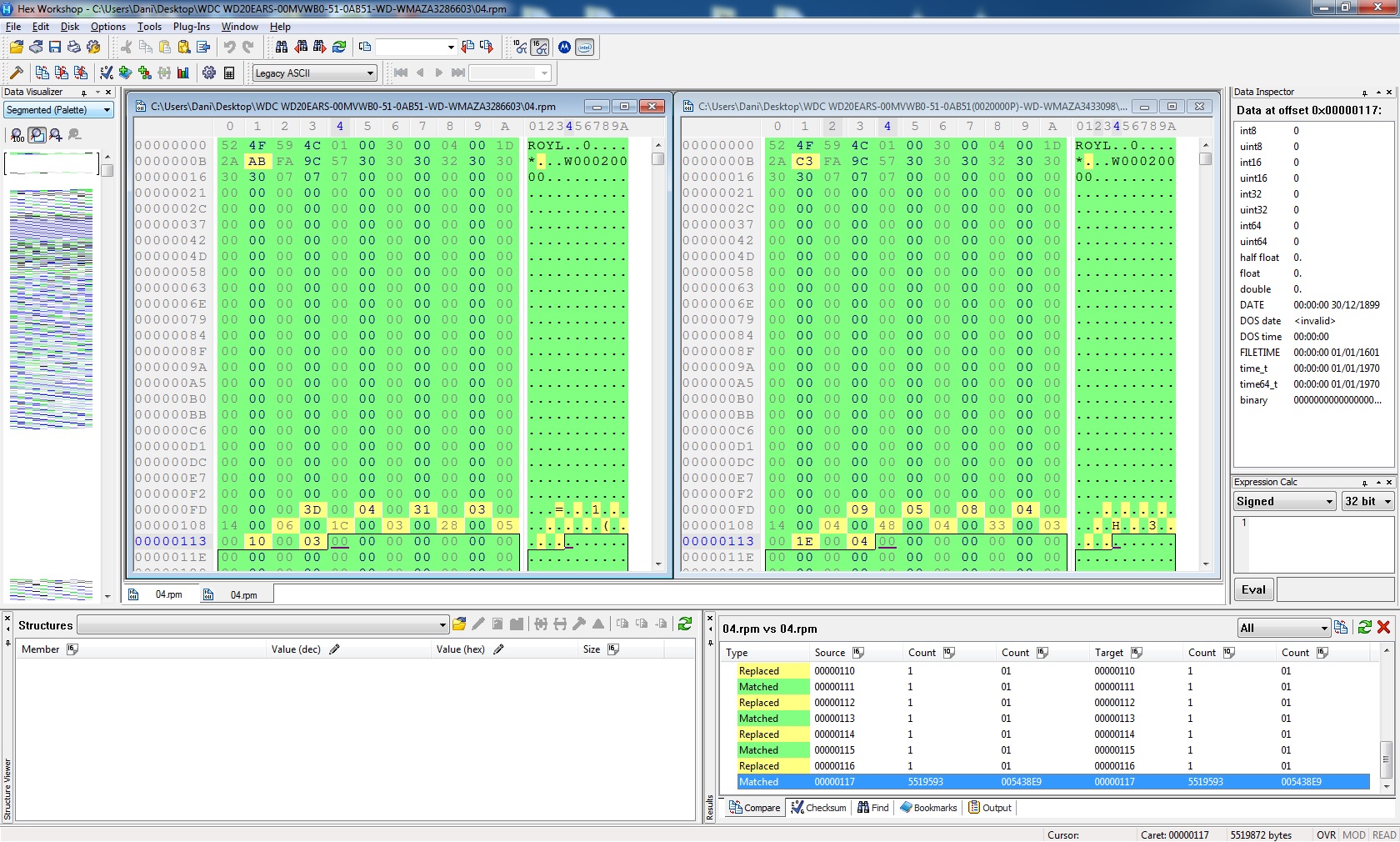Click the refresh compare results icon

[1365, 627]
